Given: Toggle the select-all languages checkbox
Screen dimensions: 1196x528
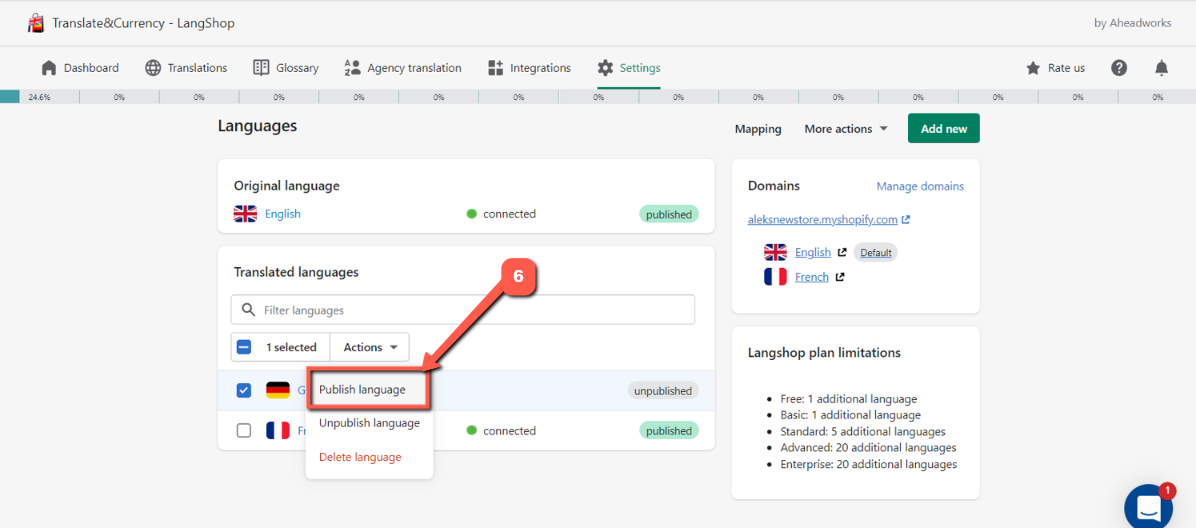Looking at the screenshot, I should coord(243,347).
